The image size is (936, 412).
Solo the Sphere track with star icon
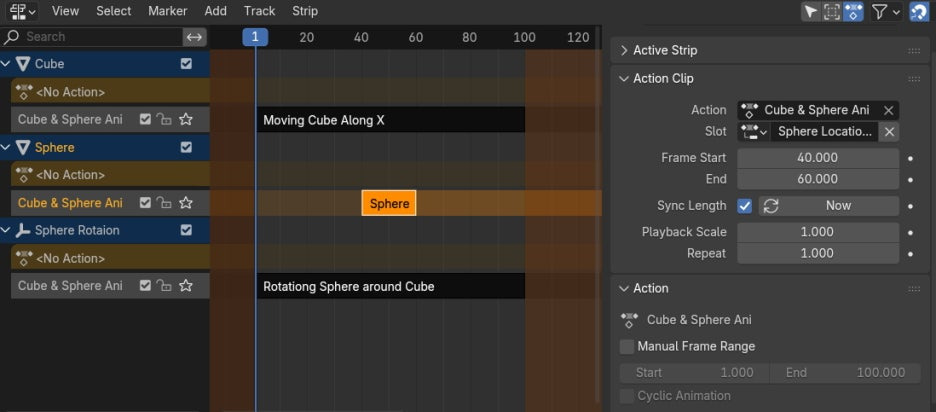186,203
